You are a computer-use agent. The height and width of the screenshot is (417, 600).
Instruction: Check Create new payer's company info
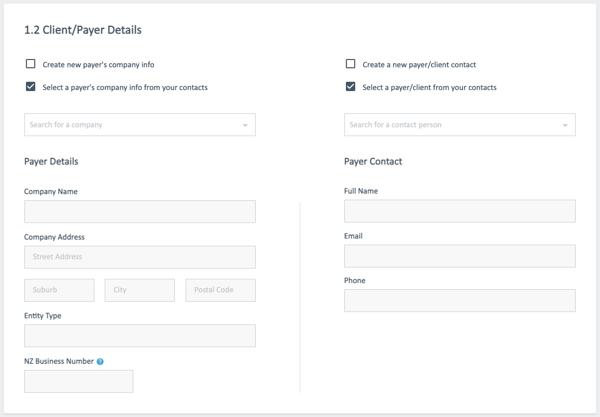tap(31, 64)
